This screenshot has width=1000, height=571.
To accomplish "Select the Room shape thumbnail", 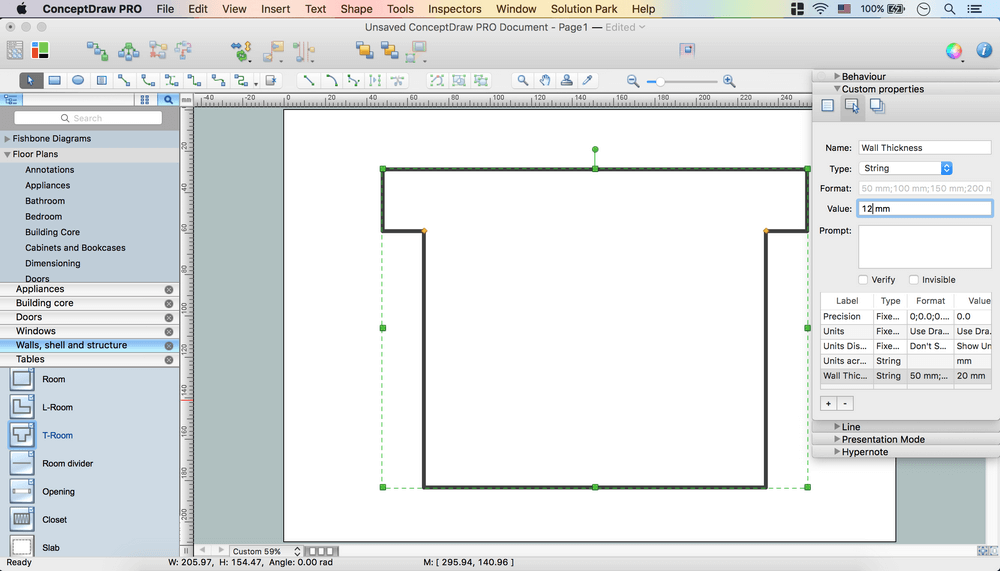I will click(x=22, y=379).
